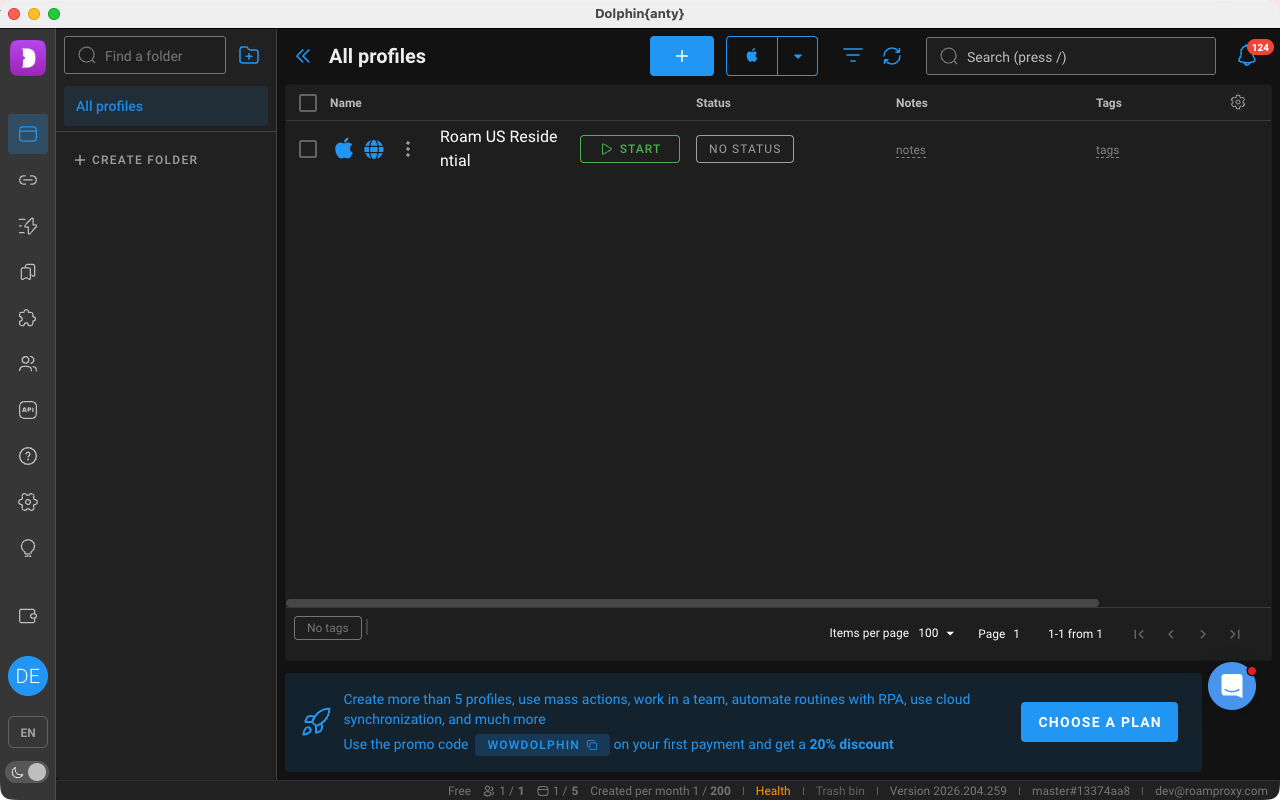Click the lightbulb ideas icon

28,548
